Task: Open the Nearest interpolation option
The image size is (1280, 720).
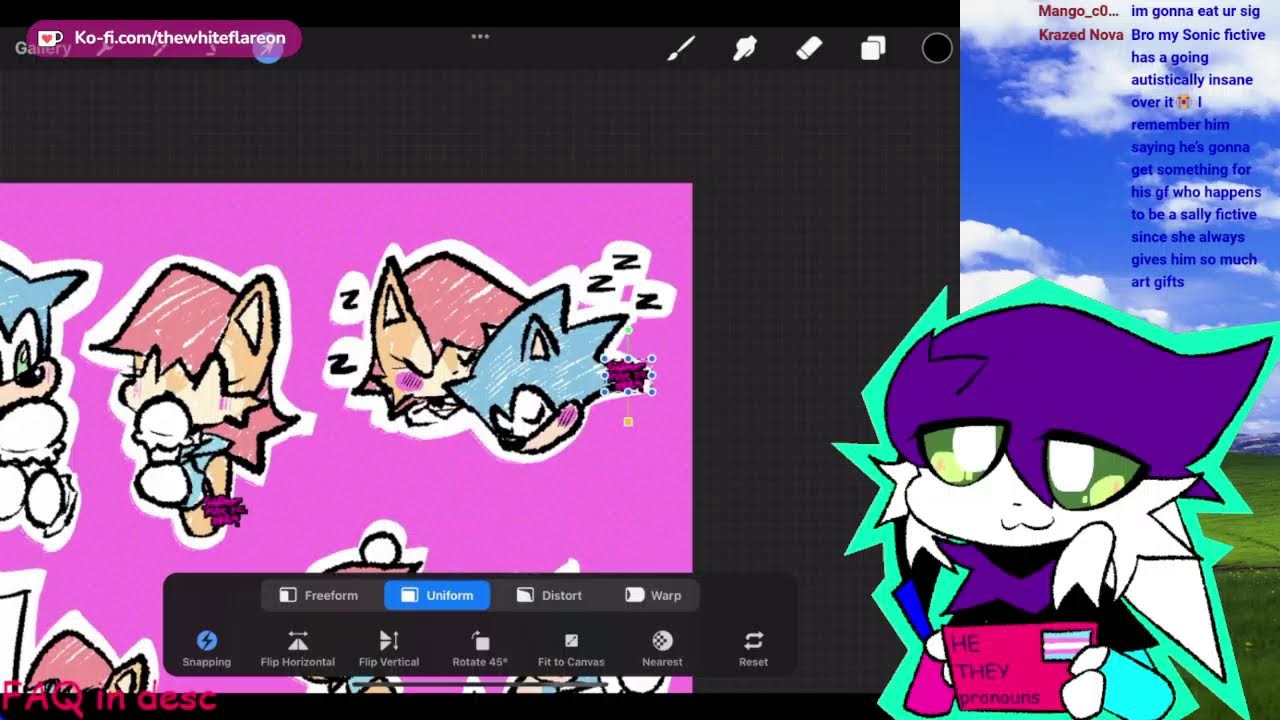Action: click(x=662, y=648)
